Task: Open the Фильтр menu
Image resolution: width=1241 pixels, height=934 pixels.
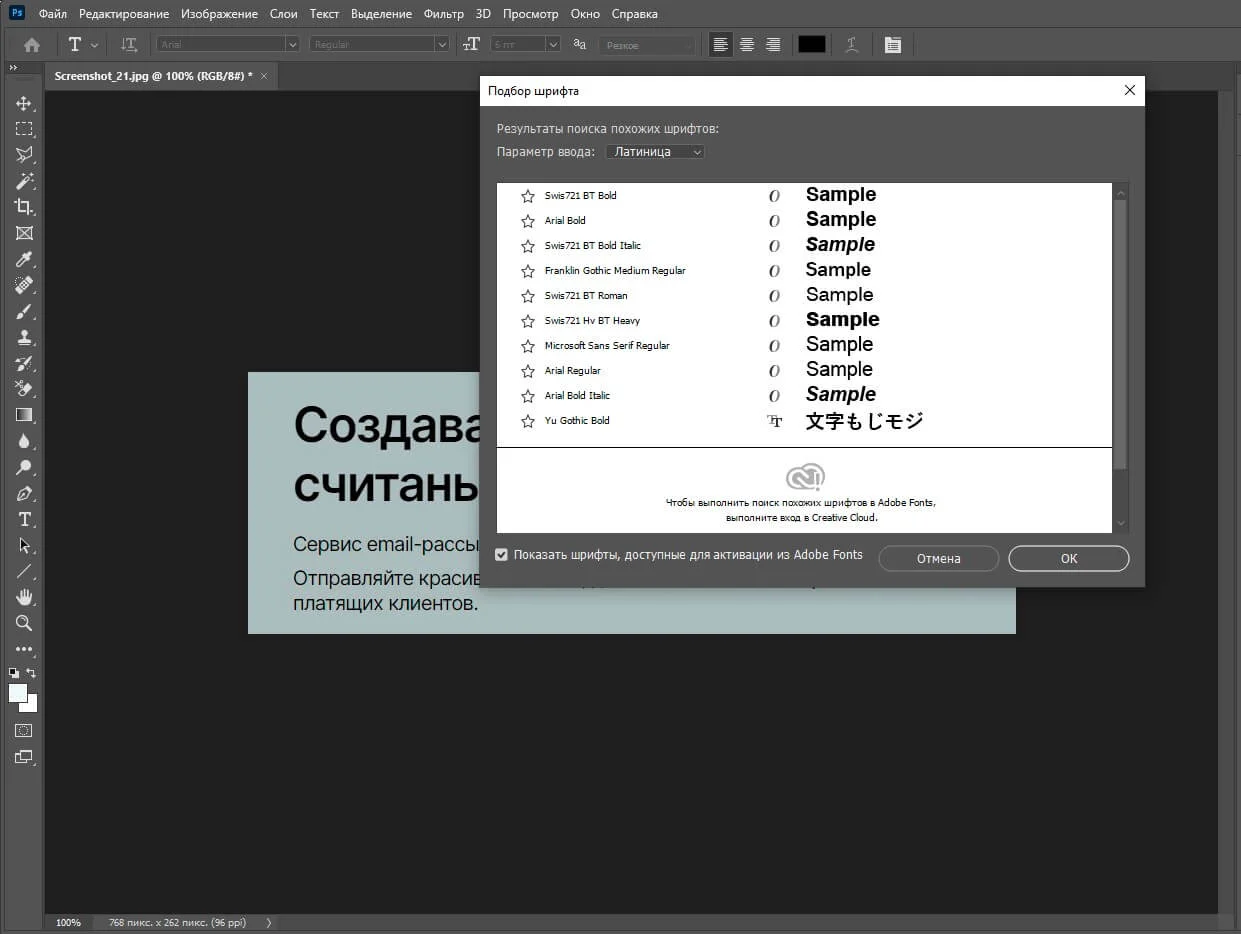Action: [x=444, y=14]
